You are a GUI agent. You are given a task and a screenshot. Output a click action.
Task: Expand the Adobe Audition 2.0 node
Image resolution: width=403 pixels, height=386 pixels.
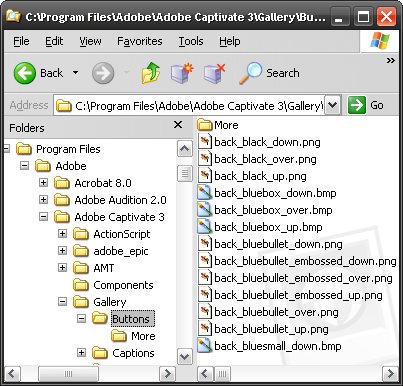[x=44, y=200]
